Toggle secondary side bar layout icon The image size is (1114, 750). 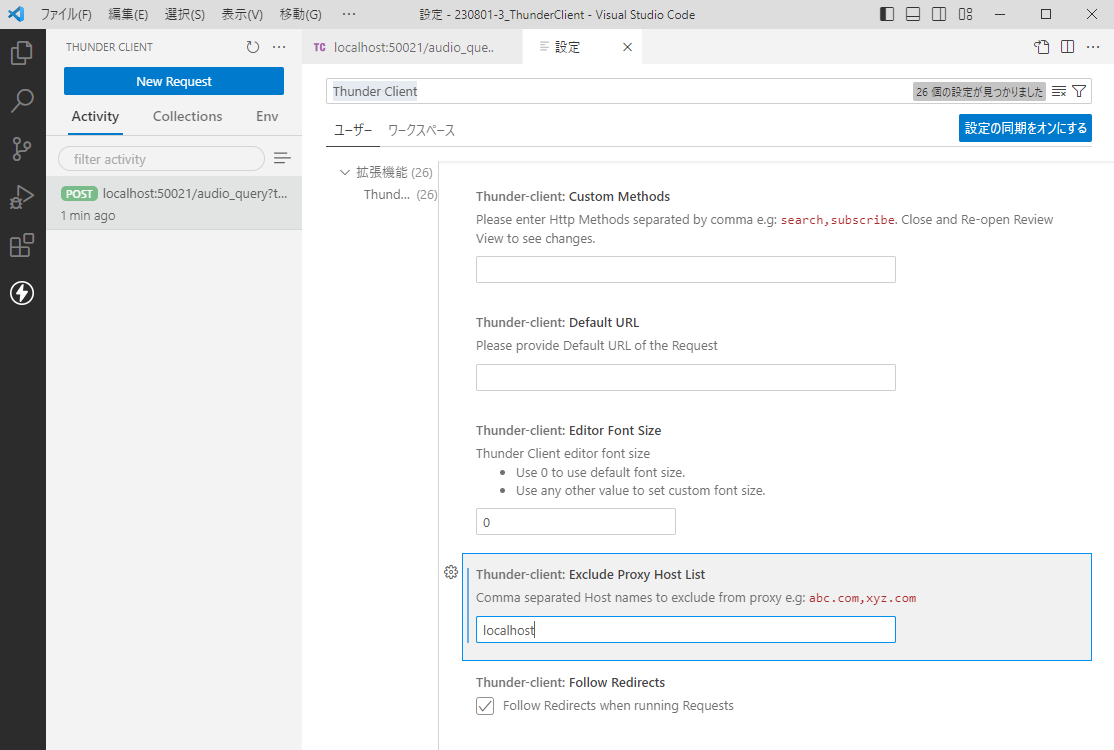pos(939,14)
